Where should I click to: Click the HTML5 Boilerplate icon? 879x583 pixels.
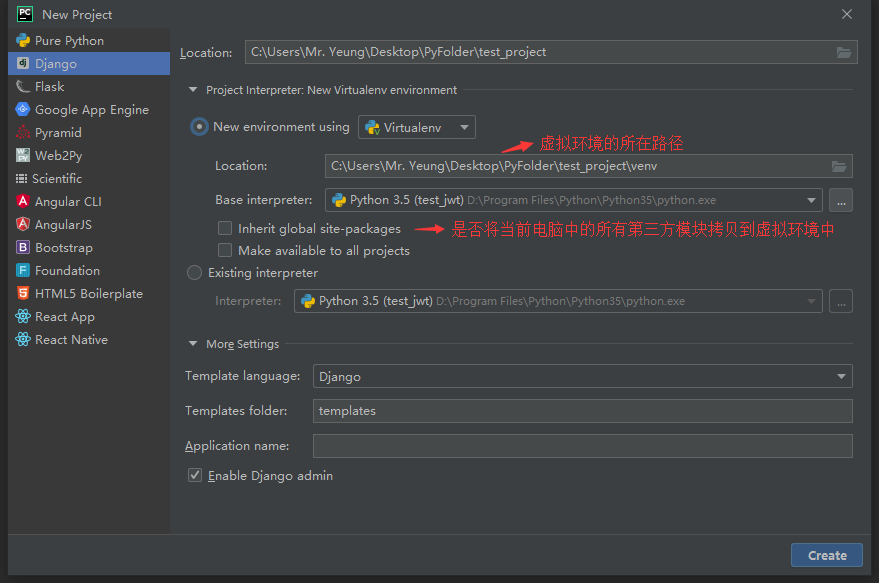[x=23, y=293]
